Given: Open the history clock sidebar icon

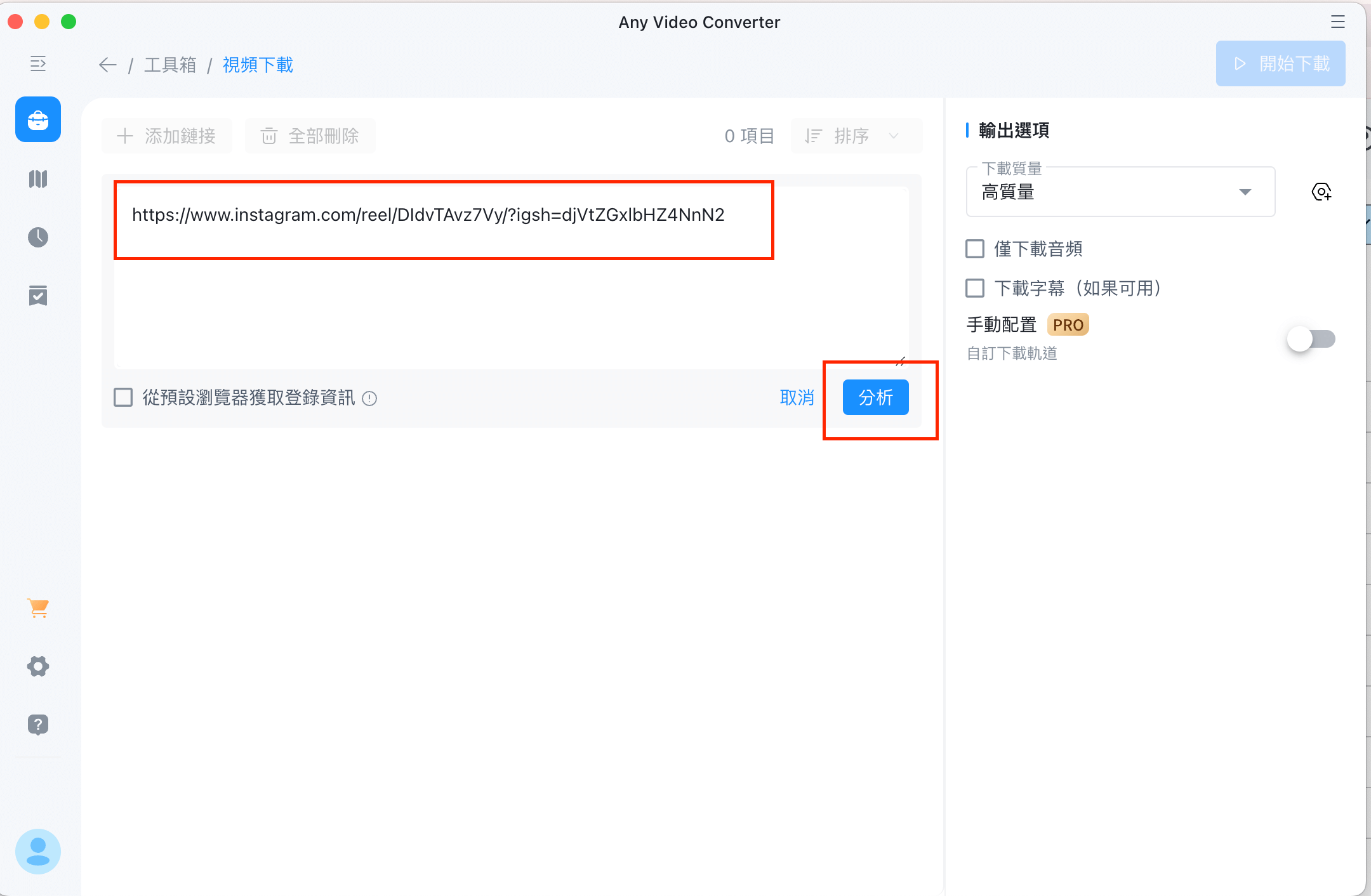Looking at the screenshot, I should tap(38, 237).
